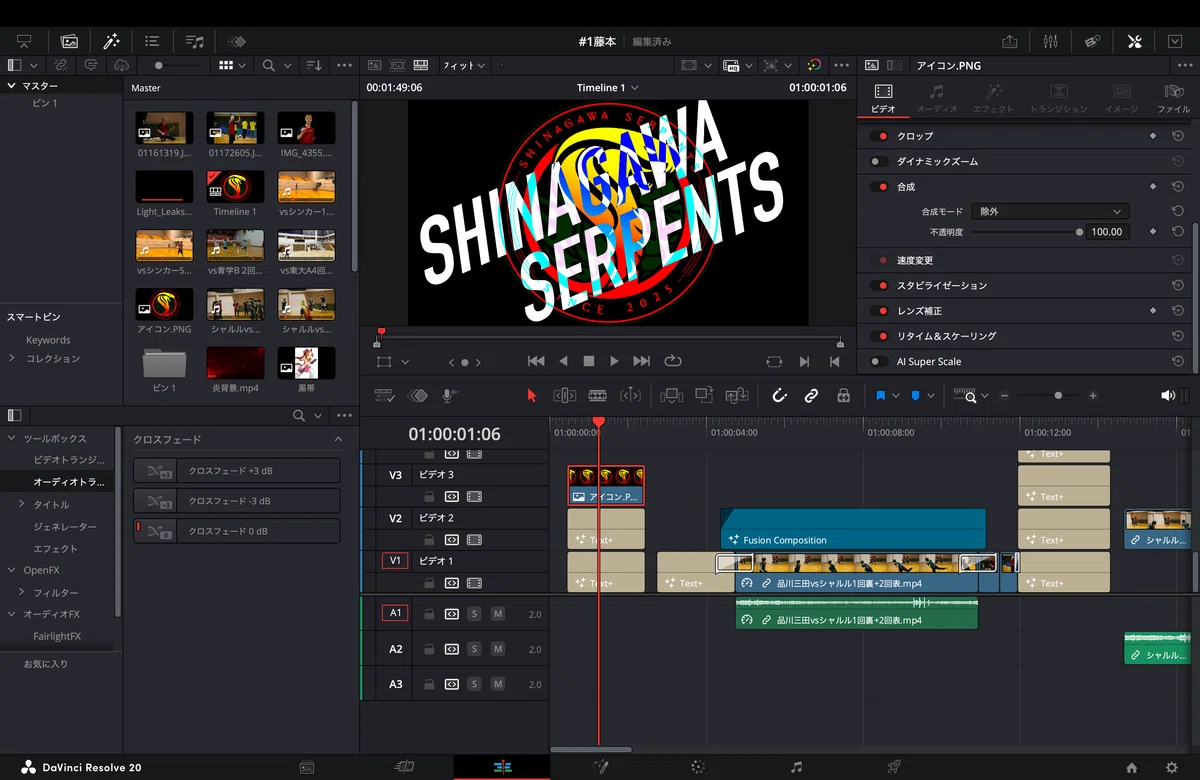This screenshot has height=780, width=1200.
Task: Switch to the Deliver page rocket icon
Action: pos(894,767)
